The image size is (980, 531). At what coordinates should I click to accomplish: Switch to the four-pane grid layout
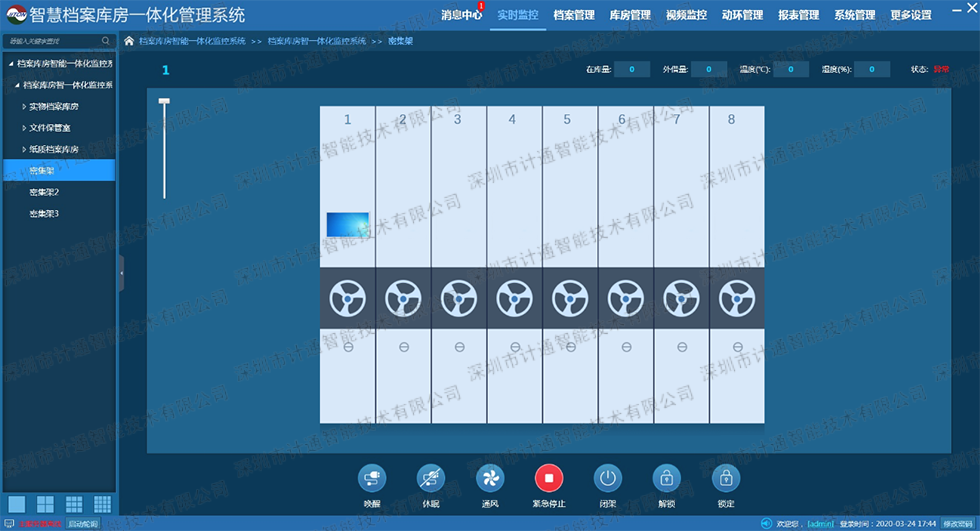45,504
